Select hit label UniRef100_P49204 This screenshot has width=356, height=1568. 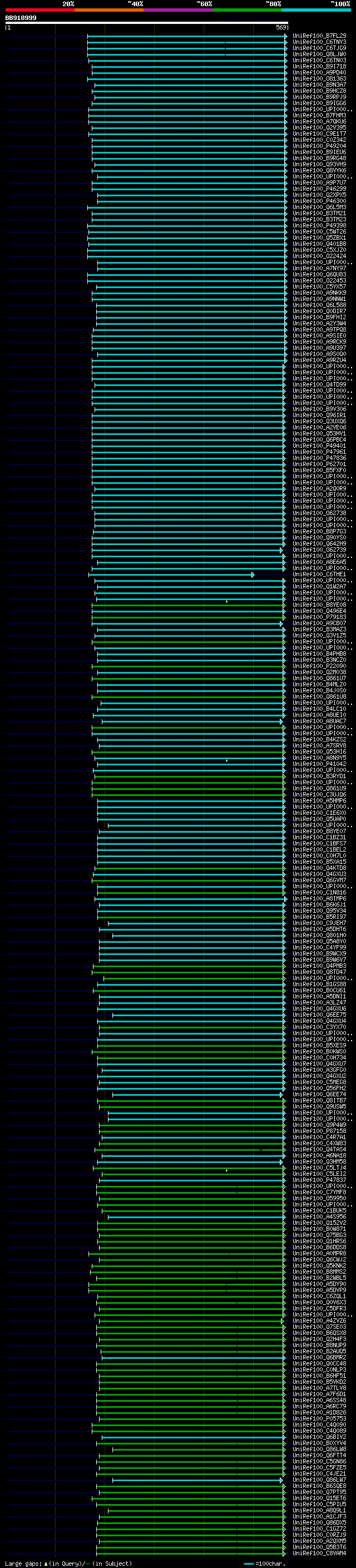pyautogui.click(x=319, y=146)
